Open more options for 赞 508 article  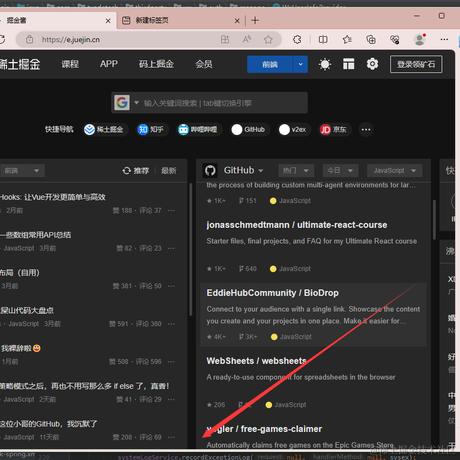(171, 362)
